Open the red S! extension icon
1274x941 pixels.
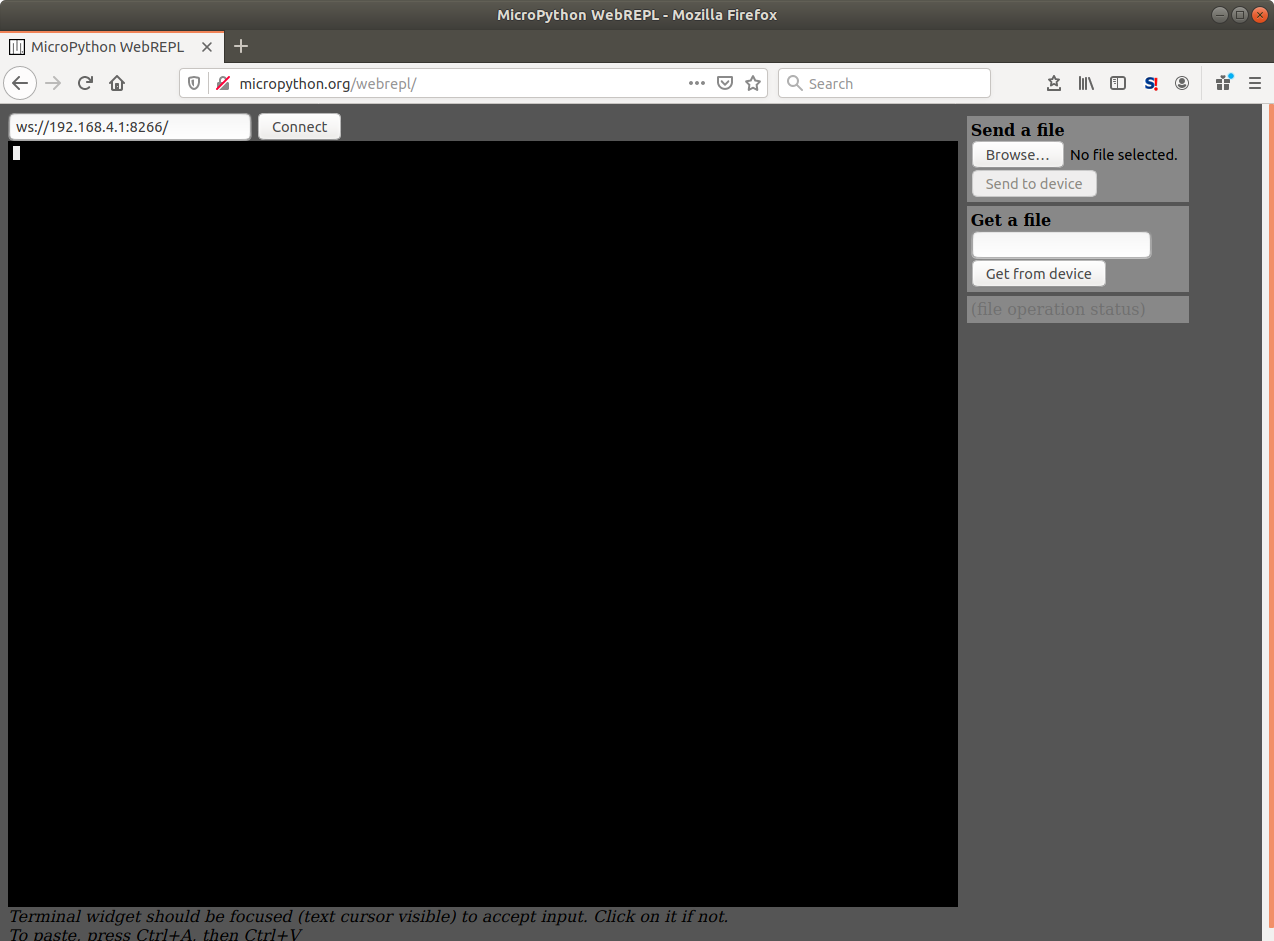click(x=1151, y=83)
